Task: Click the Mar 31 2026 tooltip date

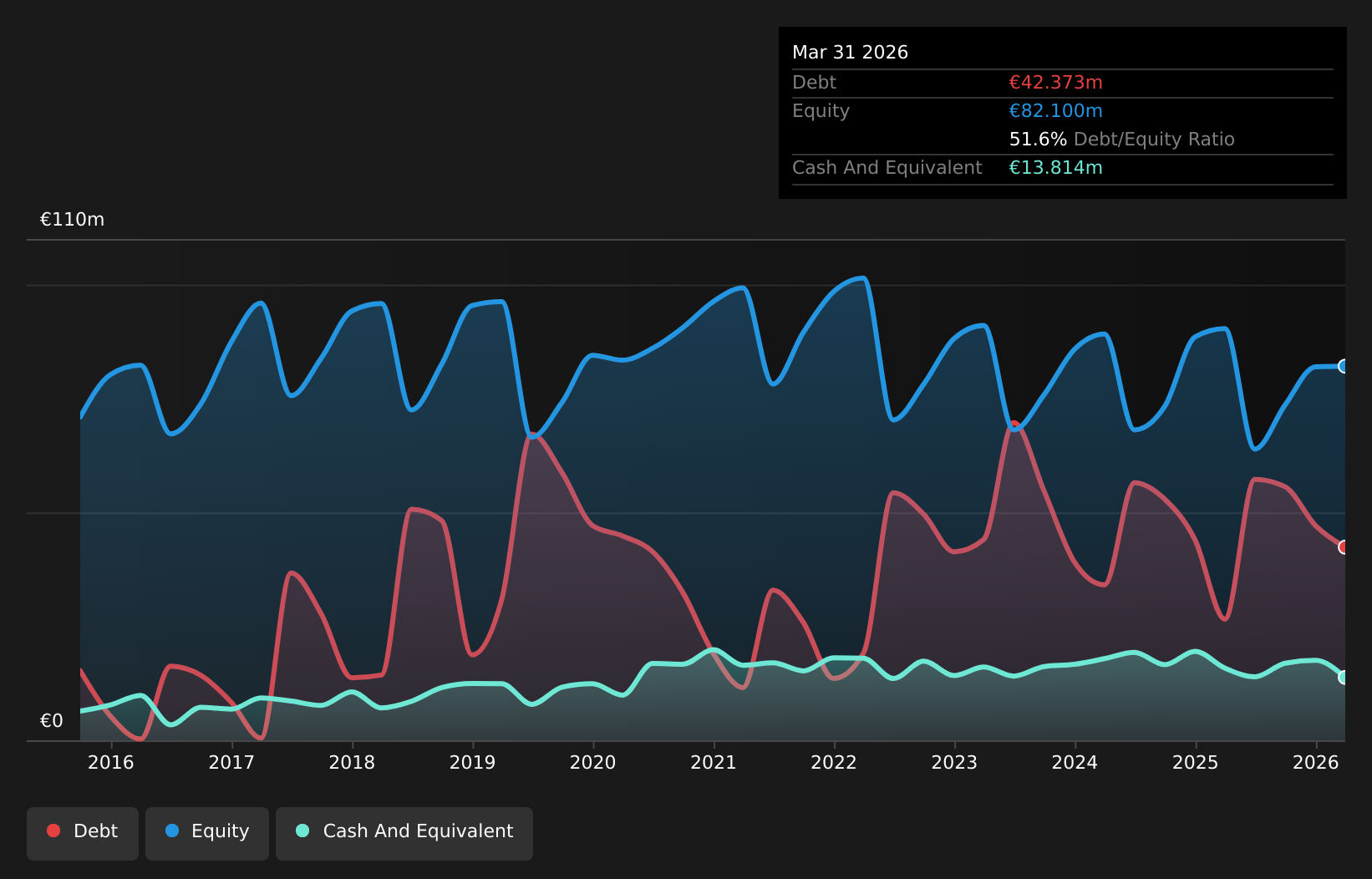Action: (x=850, y=53)
